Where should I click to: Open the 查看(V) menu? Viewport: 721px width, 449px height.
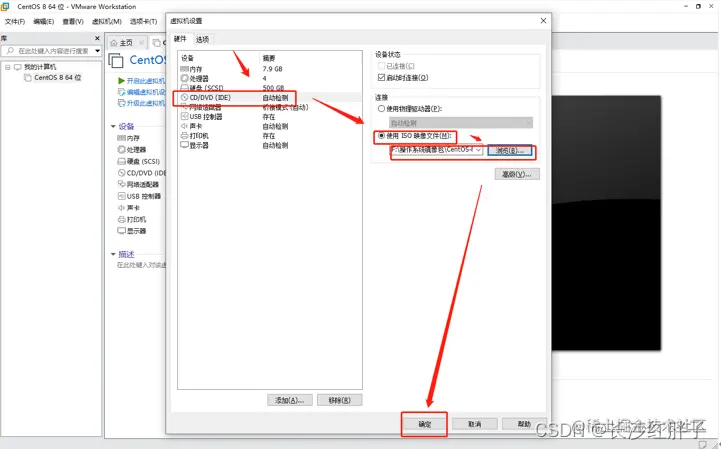[73, 22]
